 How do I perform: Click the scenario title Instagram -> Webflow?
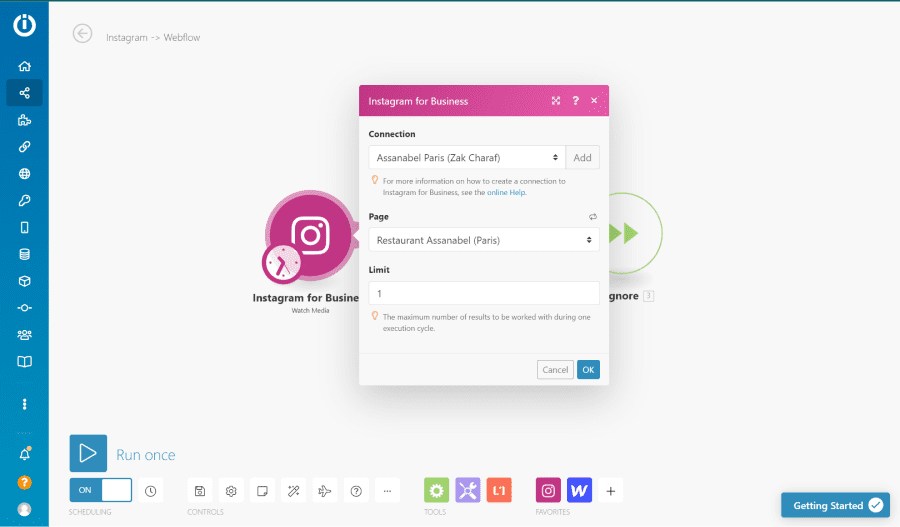(153, 37)
